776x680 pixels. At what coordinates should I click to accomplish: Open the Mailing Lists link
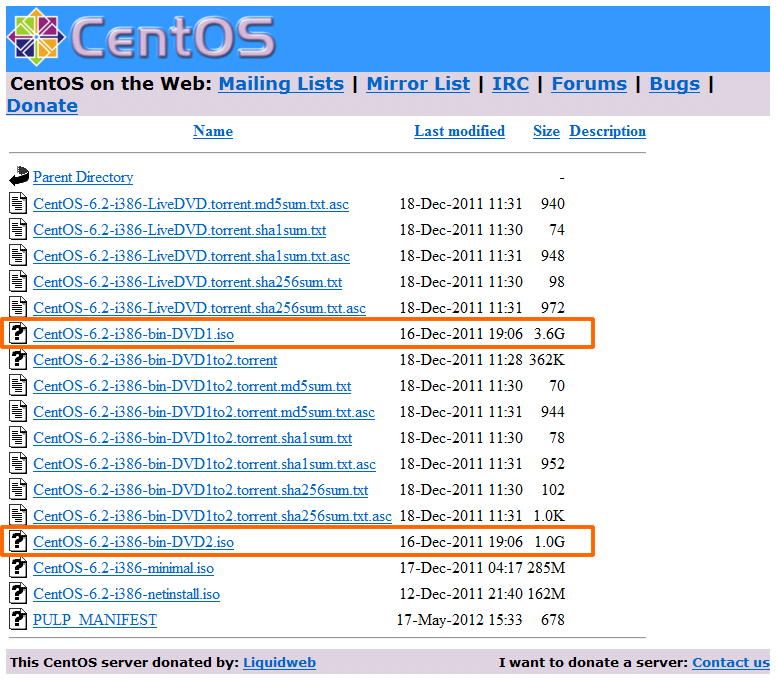click(x=281, y=84)
